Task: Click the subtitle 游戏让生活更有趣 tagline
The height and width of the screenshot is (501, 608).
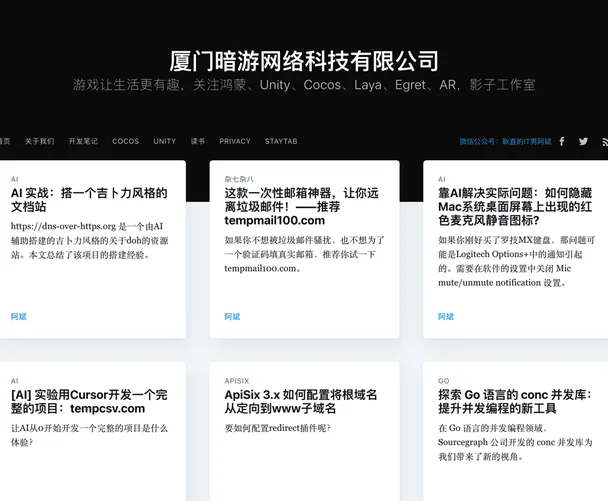Action: (304, 85)
